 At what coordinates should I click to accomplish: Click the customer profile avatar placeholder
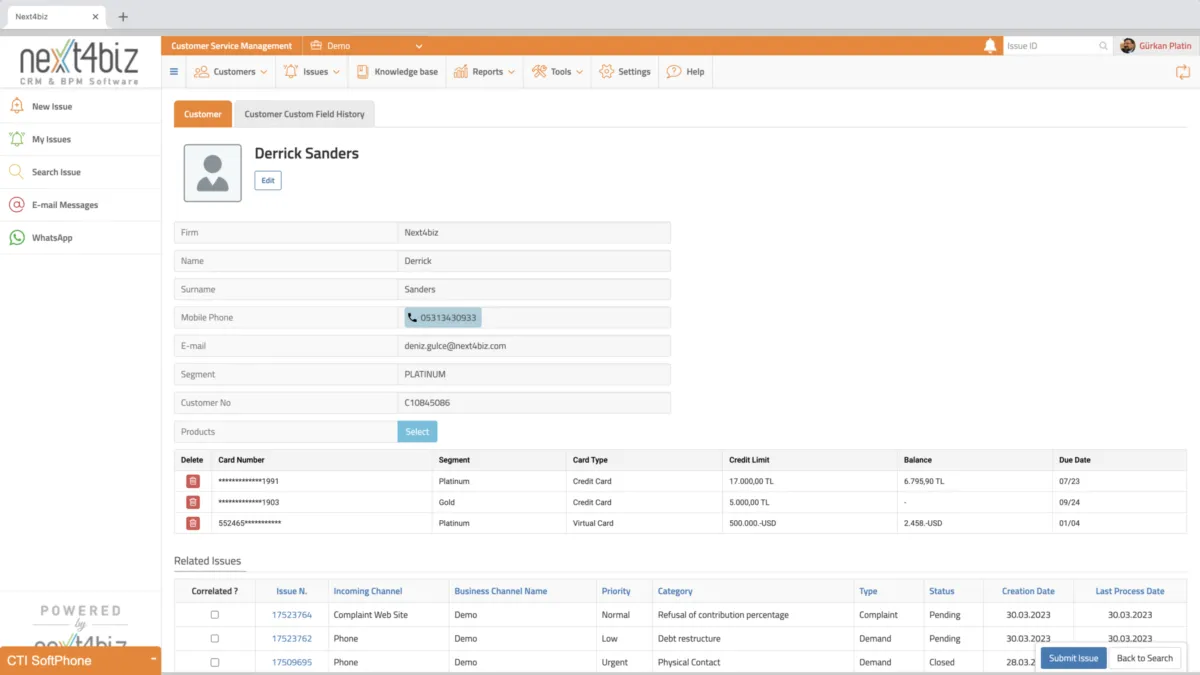point(212,173)
